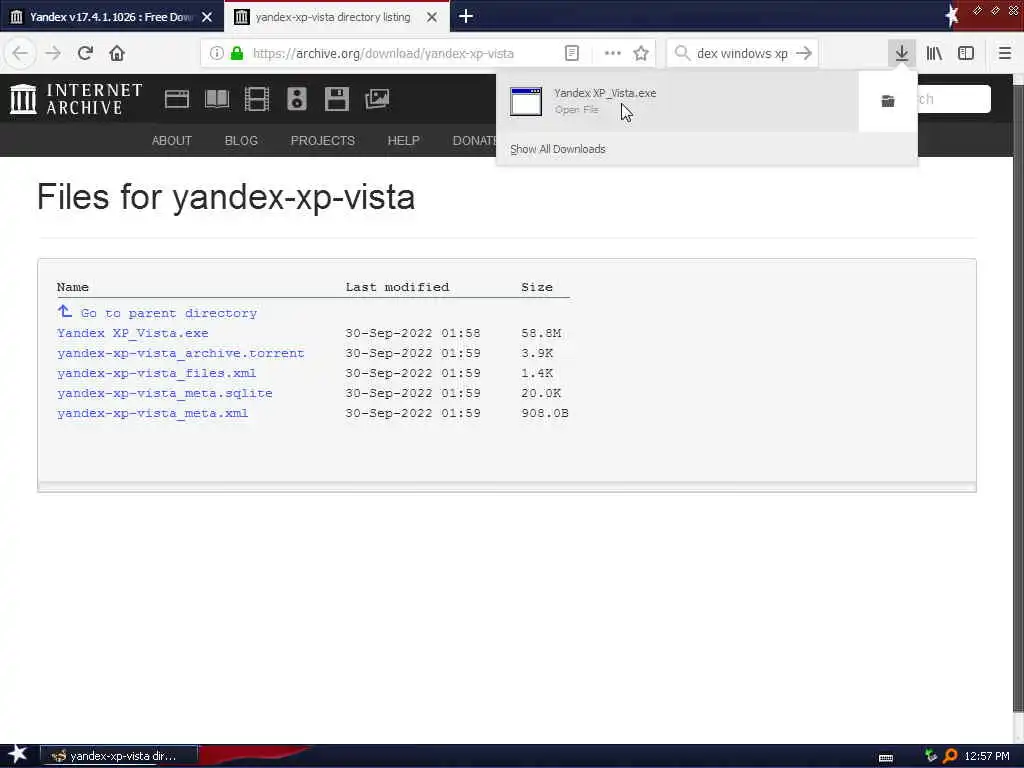This screenshot has width=1024, height=768.
Task: Open the browser home page
Action: point(117,53)
